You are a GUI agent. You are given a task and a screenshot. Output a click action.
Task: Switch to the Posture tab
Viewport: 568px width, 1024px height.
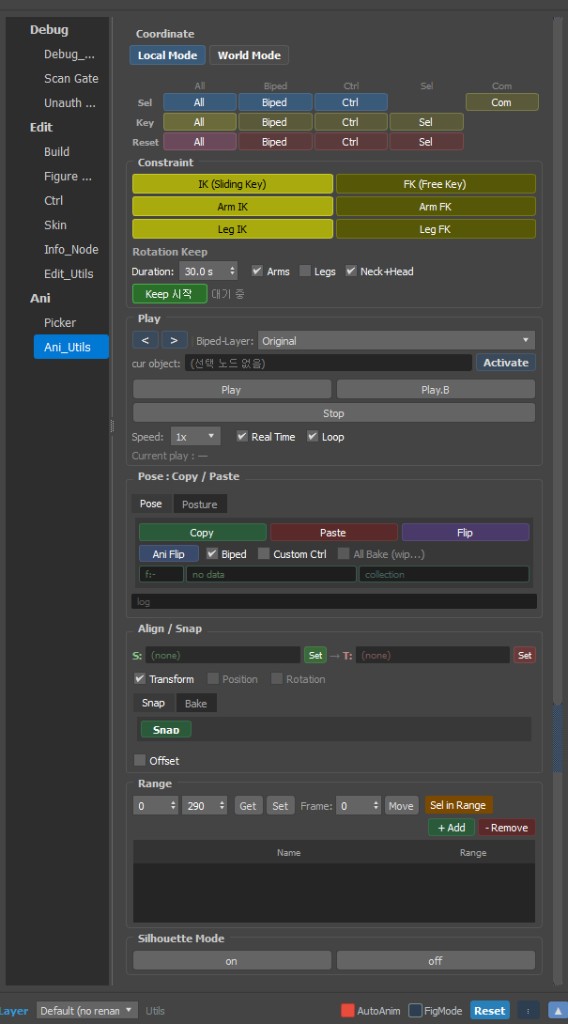click(200, 504)
